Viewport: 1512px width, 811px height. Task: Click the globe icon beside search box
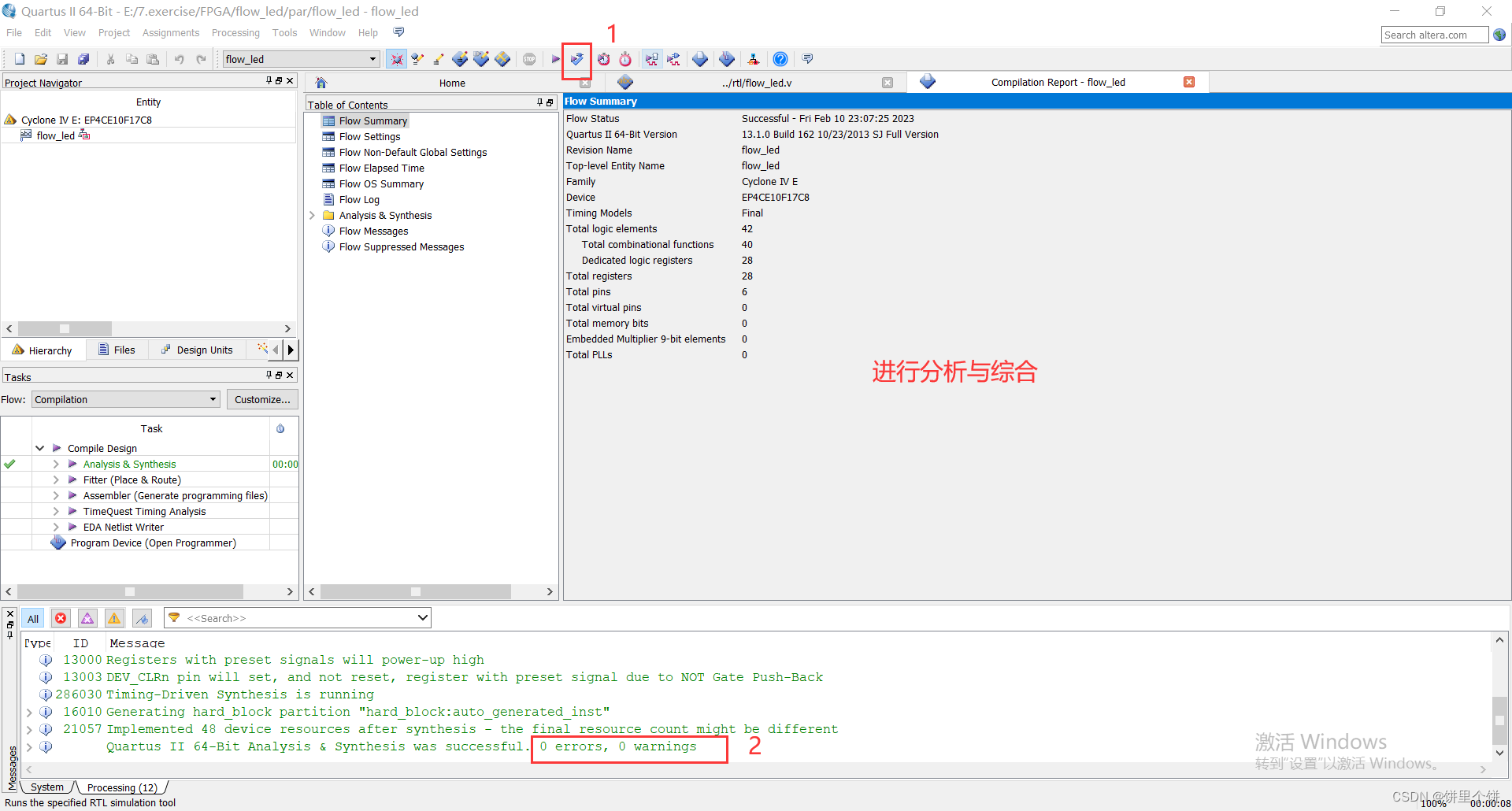(x=1499, y=35)
